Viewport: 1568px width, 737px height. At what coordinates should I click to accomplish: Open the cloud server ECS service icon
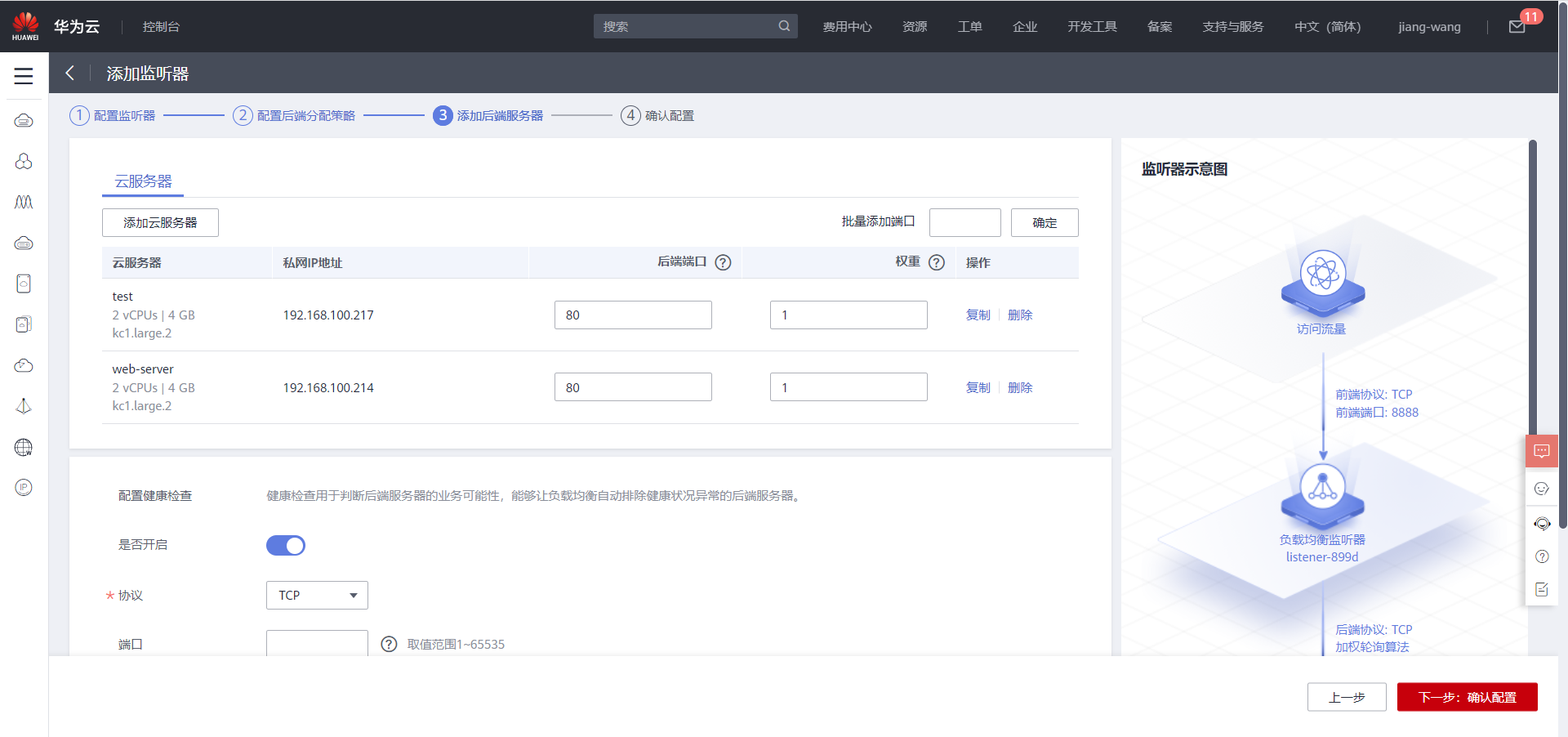tap(24, 120)
